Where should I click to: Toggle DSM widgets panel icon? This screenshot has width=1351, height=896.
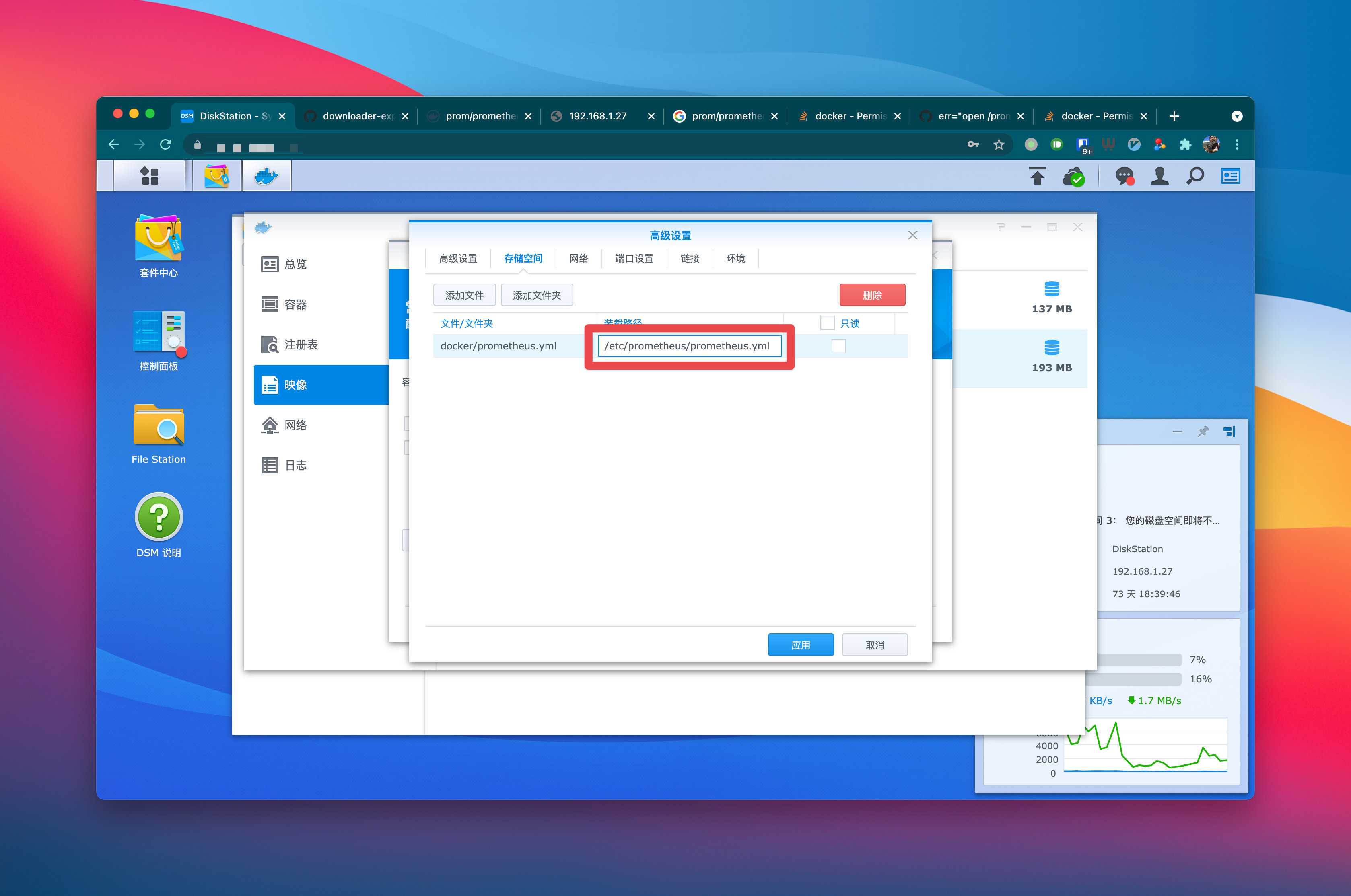point(1230,176)
